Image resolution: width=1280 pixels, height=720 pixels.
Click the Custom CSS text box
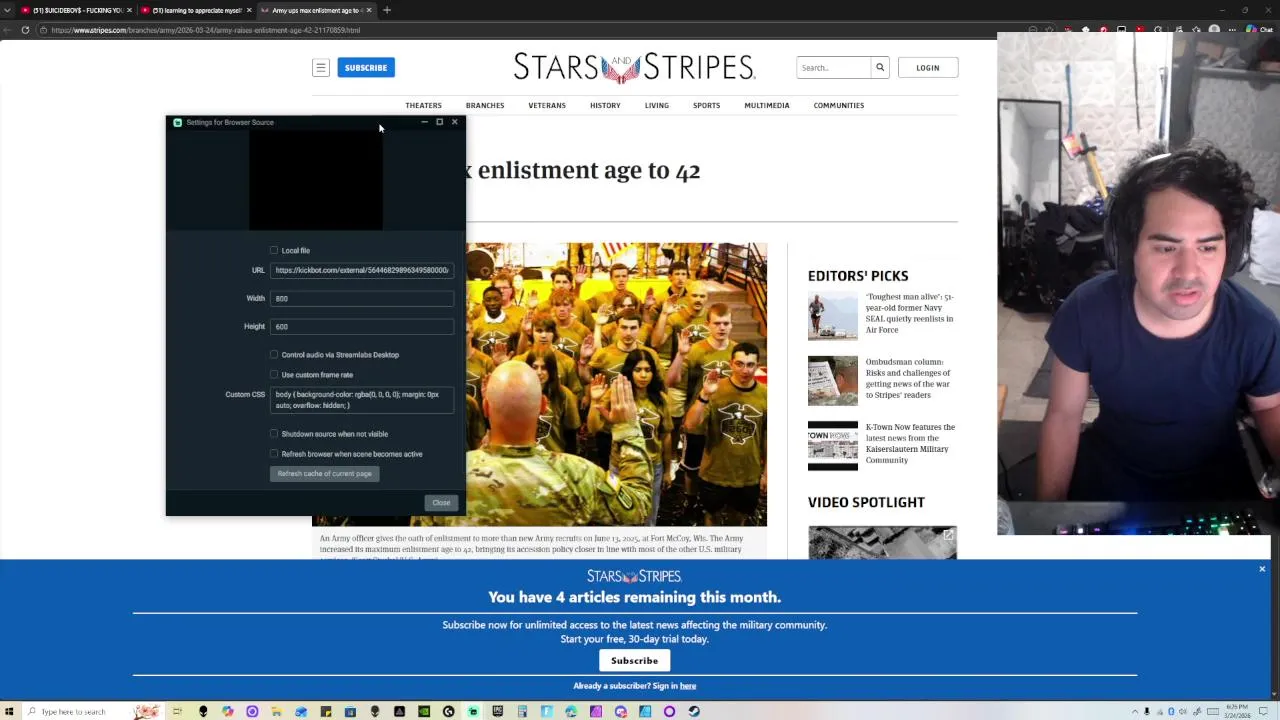click(x=362, y=400)
